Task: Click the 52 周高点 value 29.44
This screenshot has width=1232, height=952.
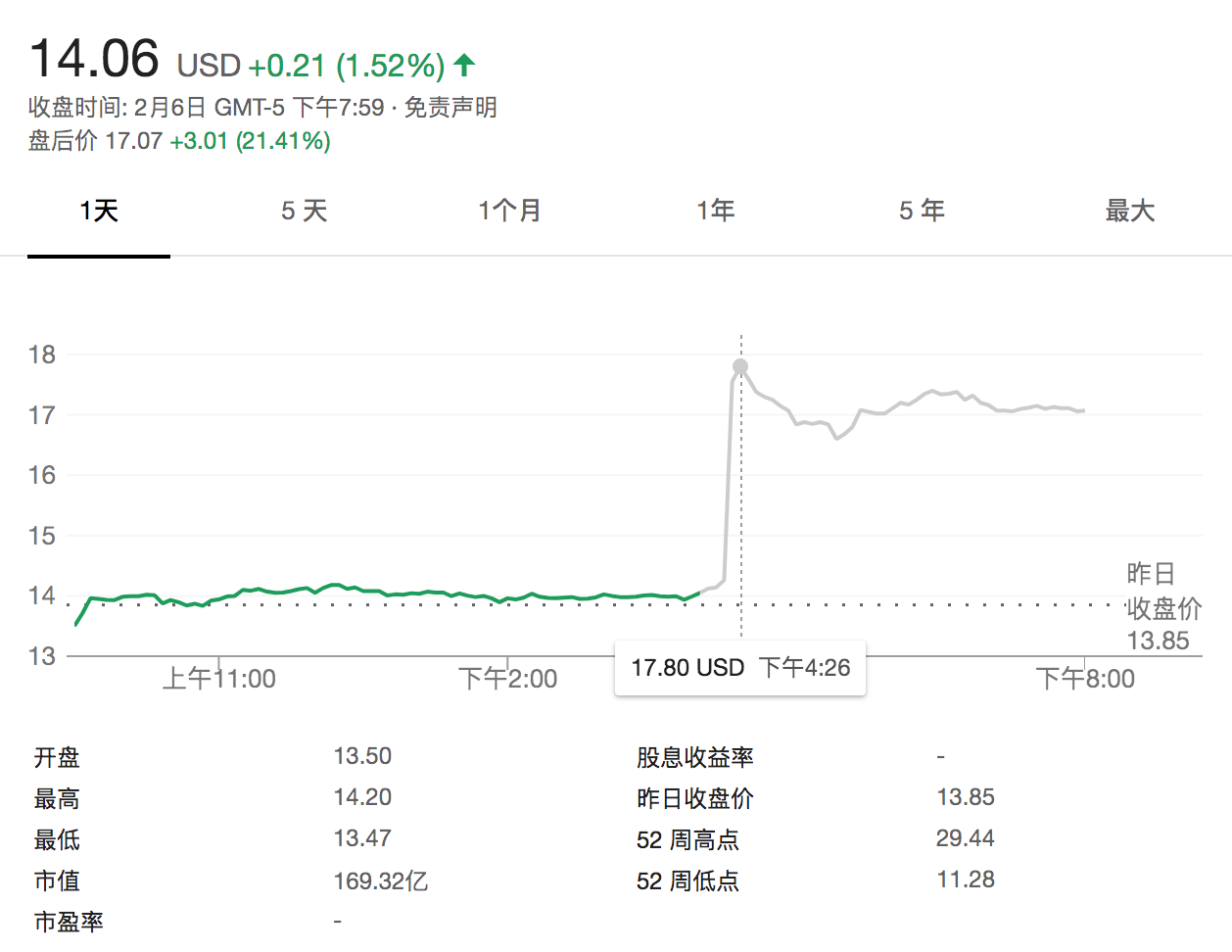Action: (965, 838)
